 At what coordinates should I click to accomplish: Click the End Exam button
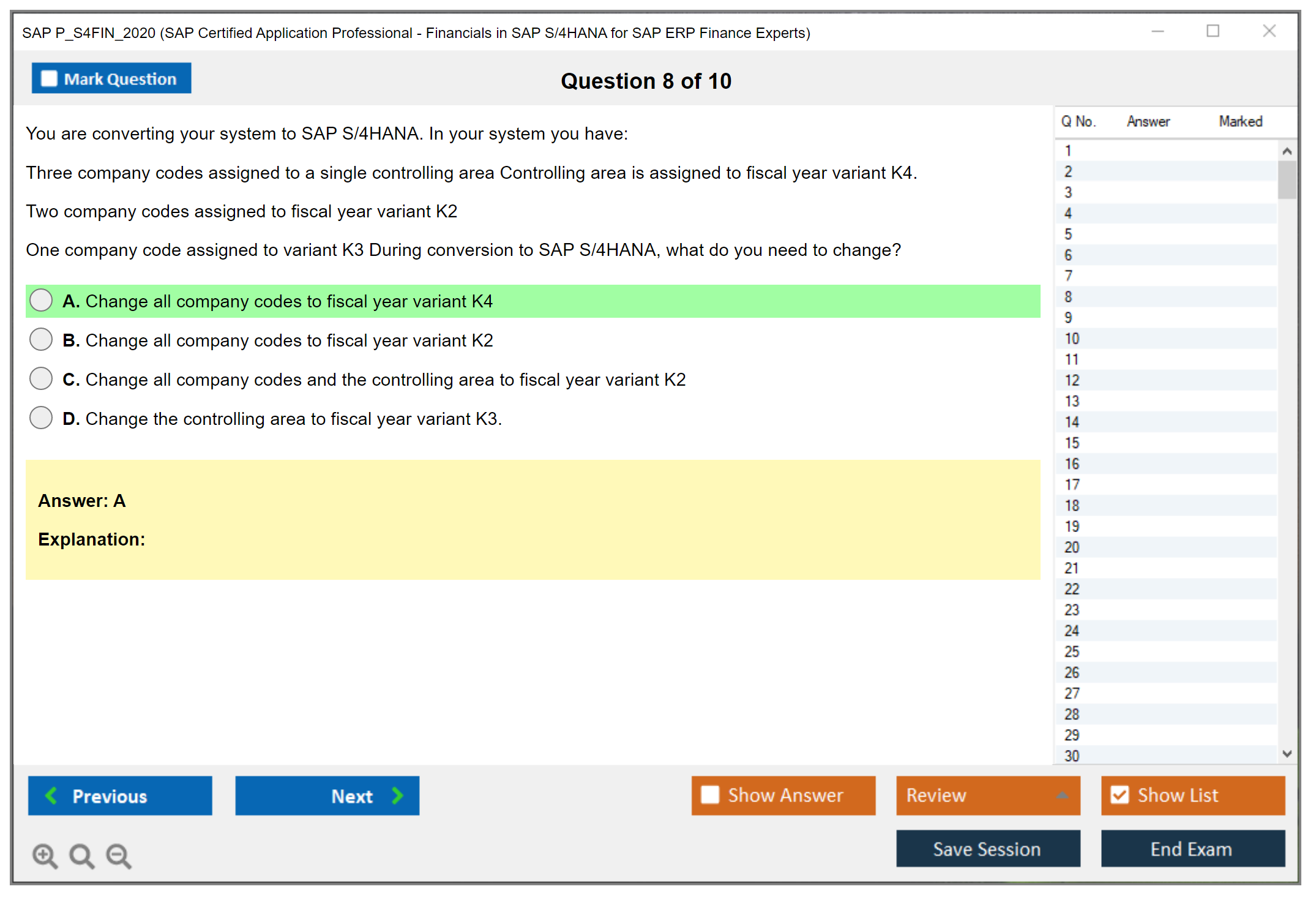pos(1192,849)
